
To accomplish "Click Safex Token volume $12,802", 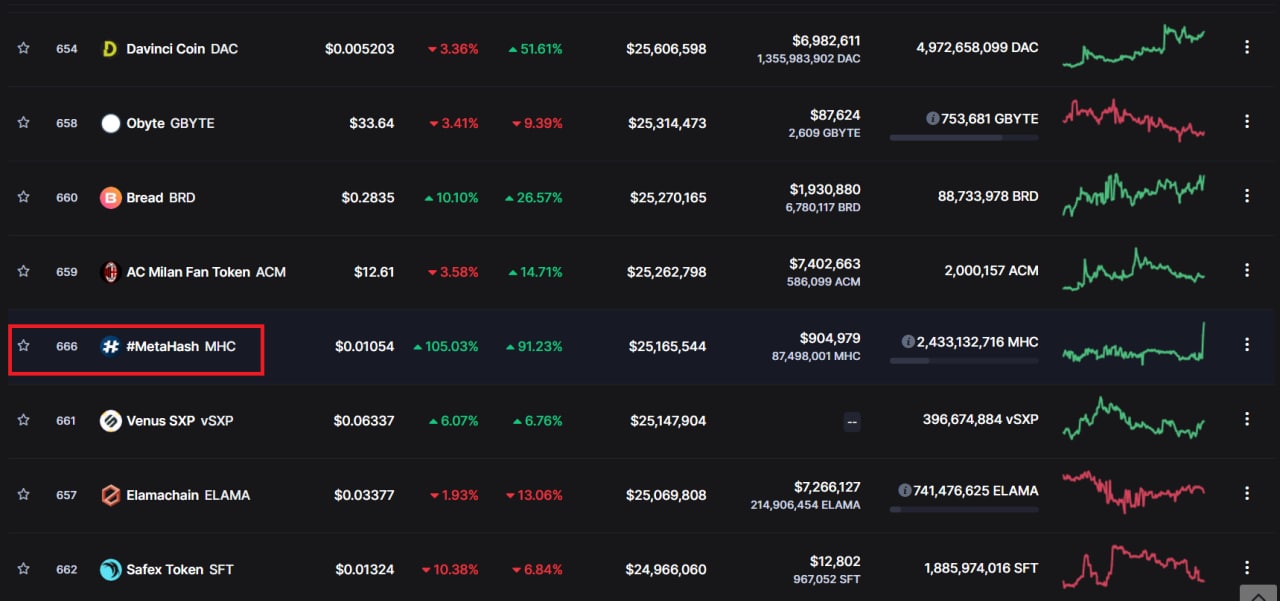I will coord(835,561).
